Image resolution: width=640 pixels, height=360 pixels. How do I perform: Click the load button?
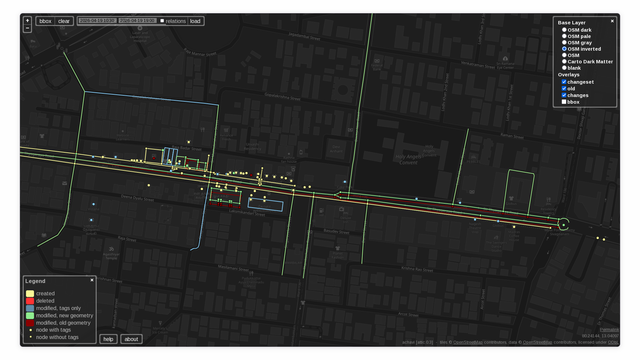195,21
